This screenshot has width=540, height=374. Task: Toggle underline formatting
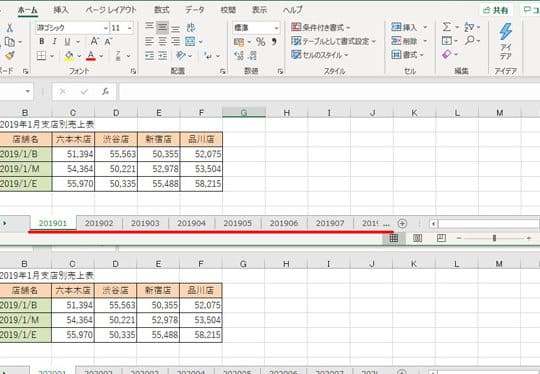[x=68, y=42]
